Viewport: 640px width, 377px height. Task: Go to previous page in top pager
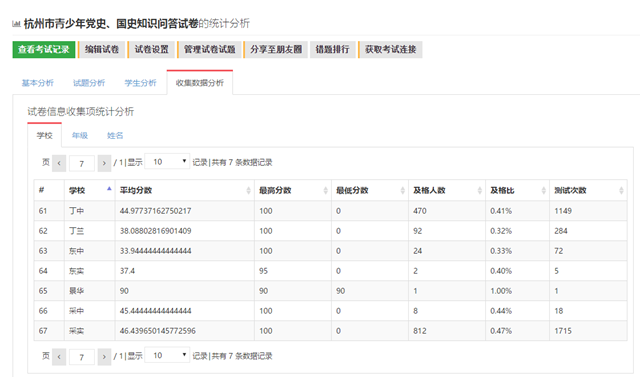[x=59, y=163]
